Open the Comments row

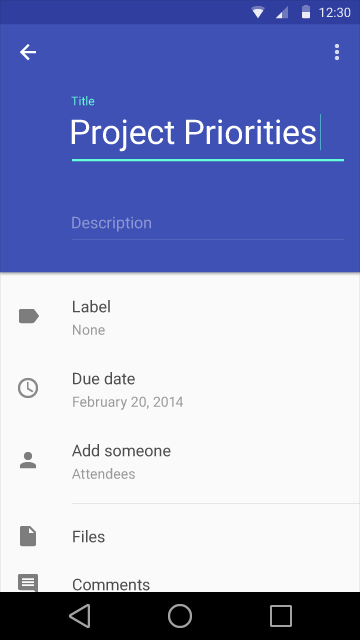(x=180, y=580)
